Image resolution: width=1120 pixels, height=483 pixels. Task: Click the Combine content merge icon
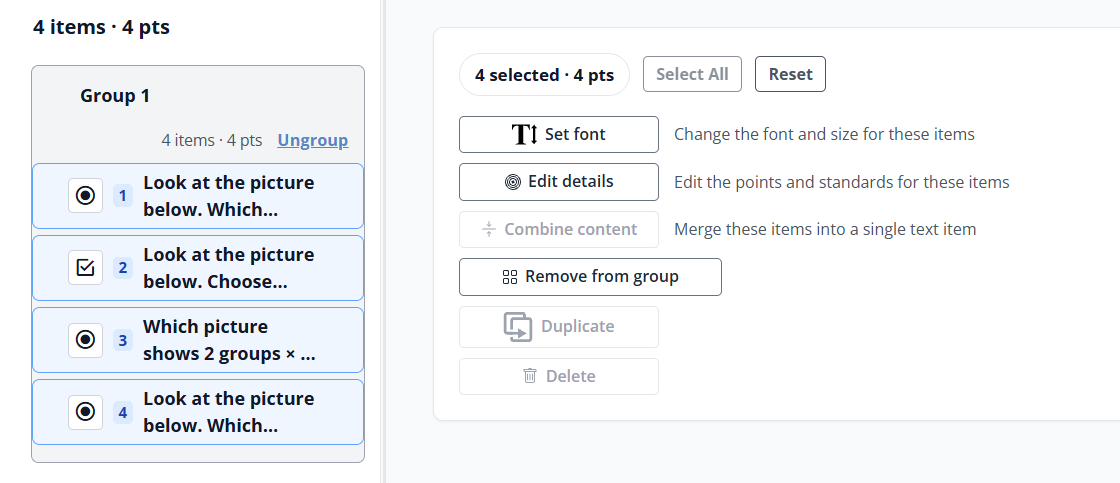(x=489, y=229)
